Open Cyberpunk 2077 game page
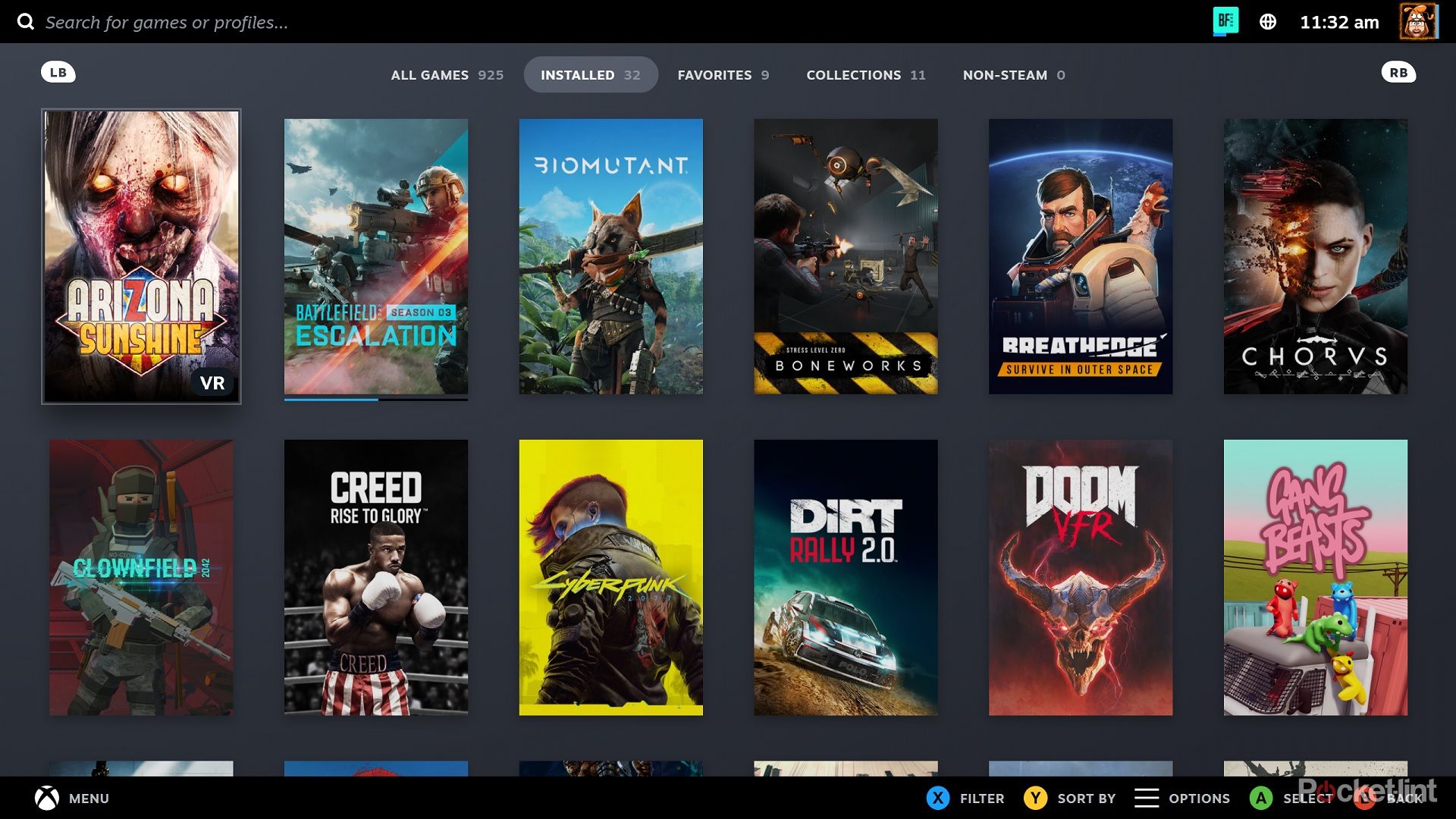This screenshot has width=1456, height=819. click(610, 577)
